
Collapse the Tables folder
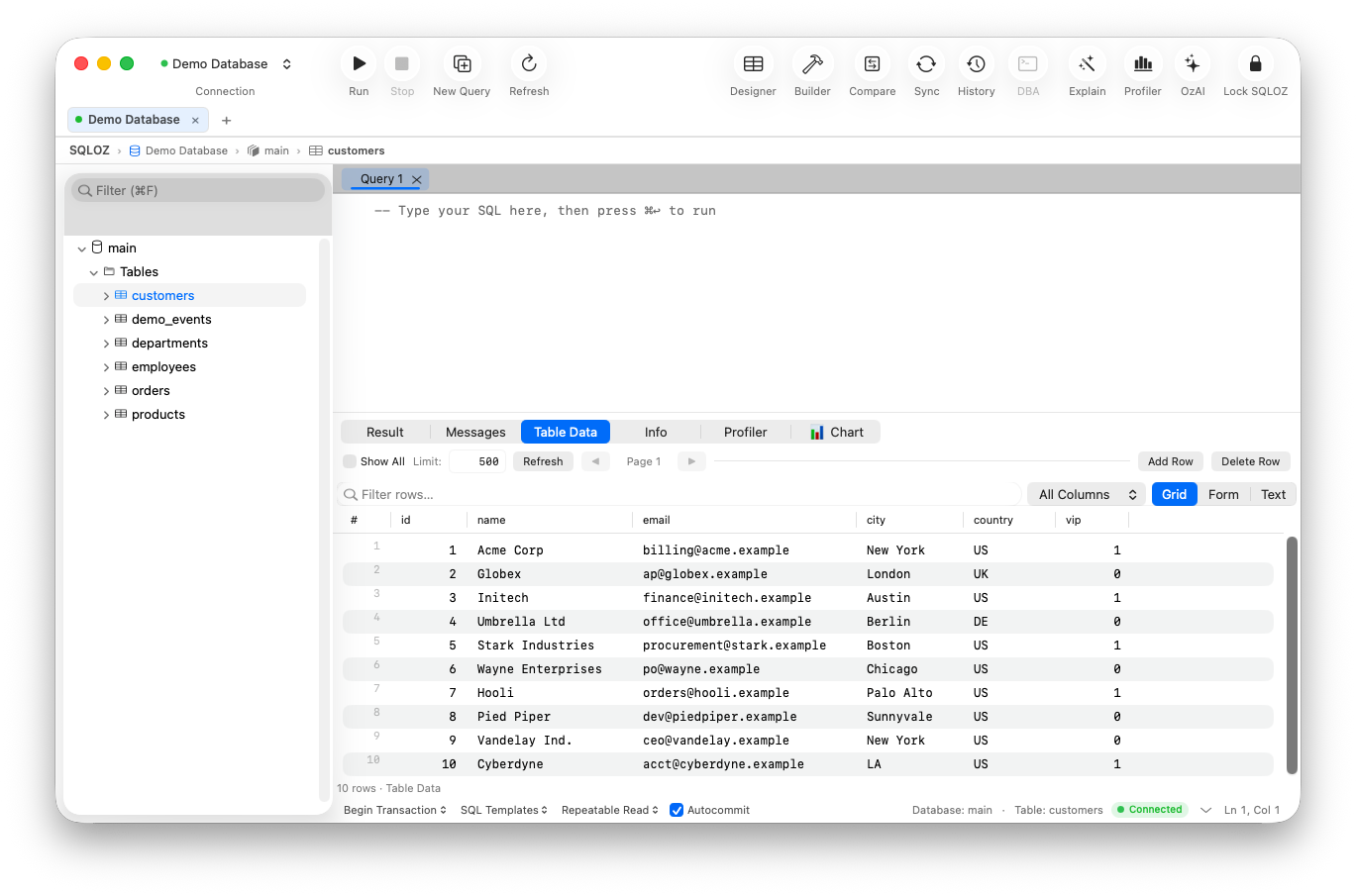click(x=94, y=272)
